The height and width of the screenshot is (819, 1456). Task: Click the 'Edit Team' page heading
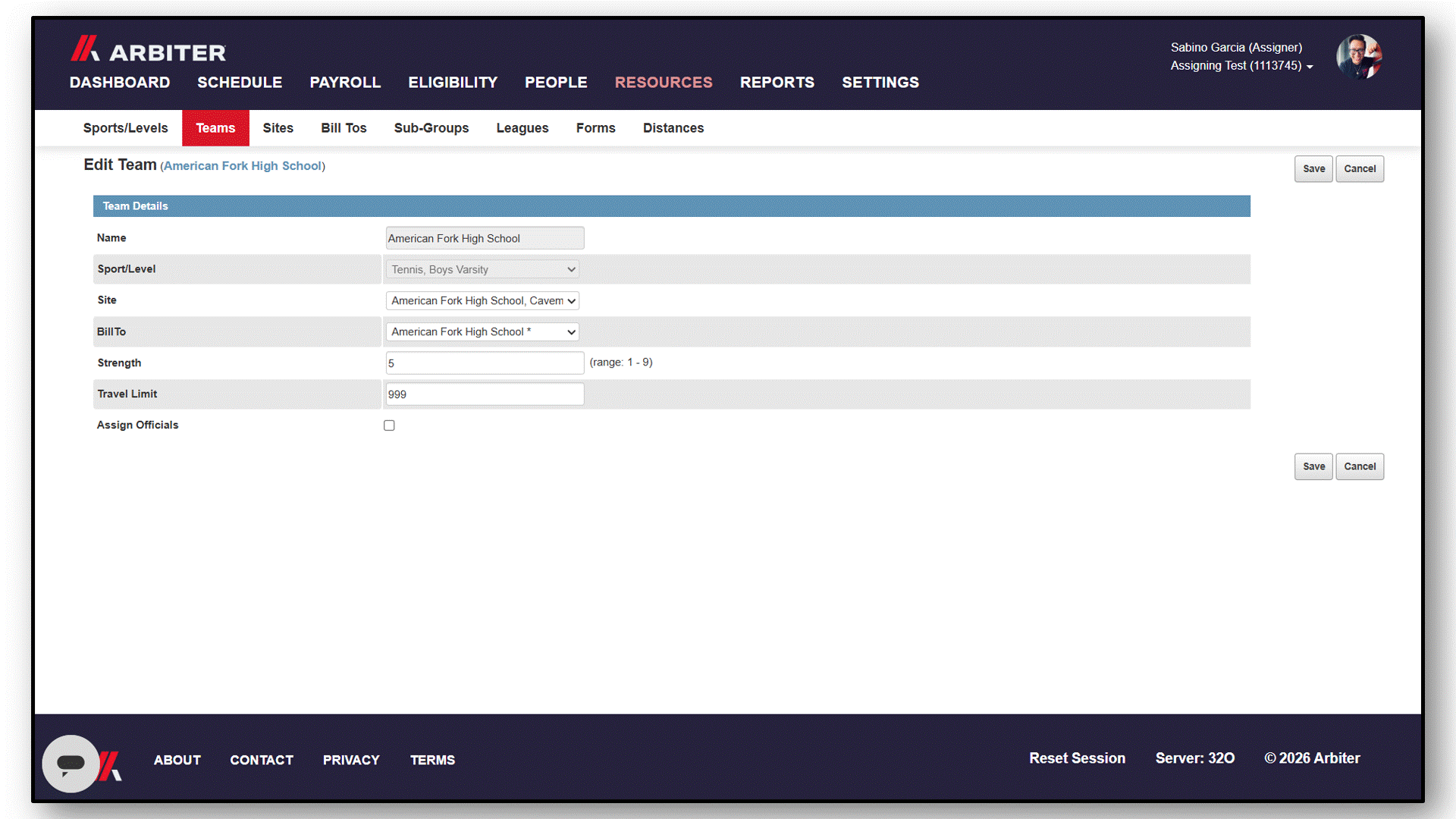point(120,165)
